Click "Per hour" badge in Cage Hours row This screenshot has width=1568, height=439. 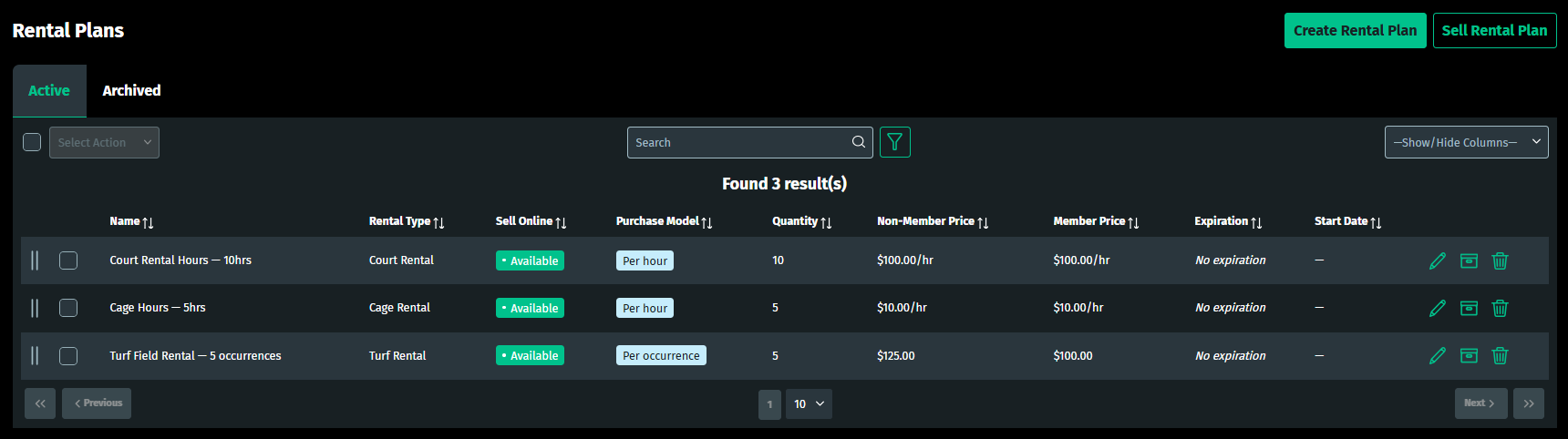645,308
